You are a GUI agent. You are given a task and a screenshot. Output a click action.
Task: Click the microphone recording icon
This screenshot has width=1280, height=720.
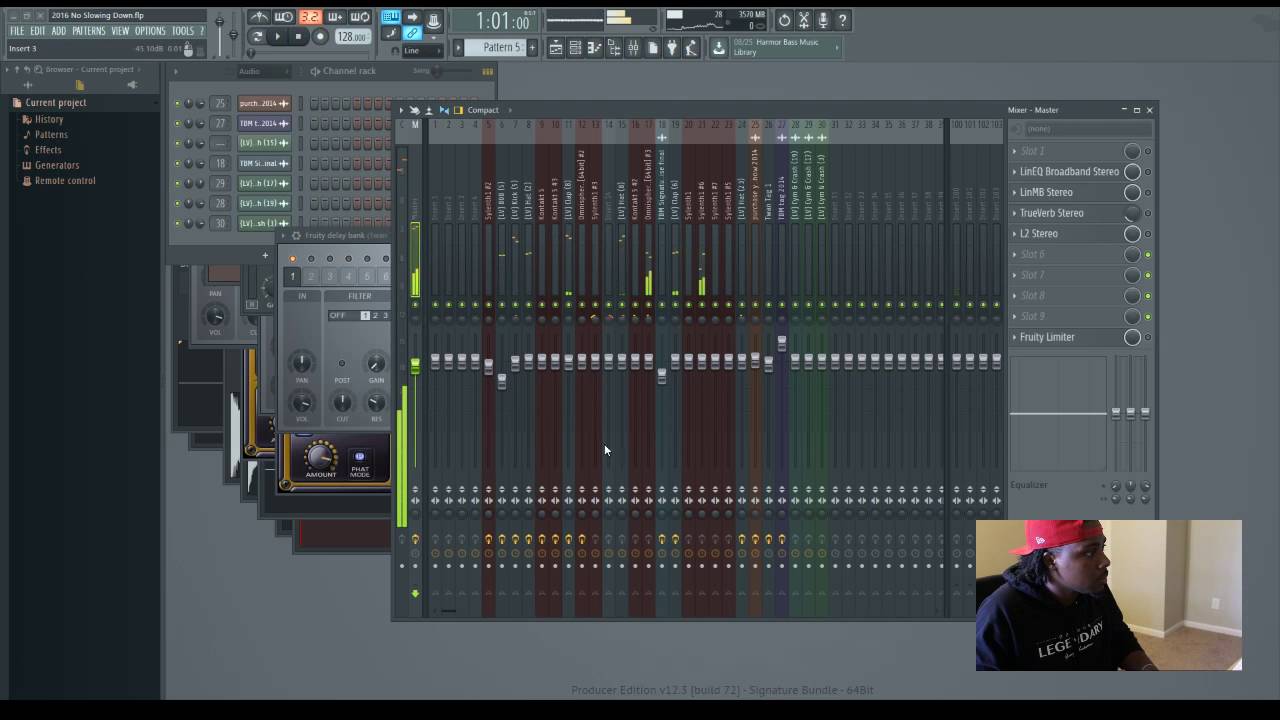click(823, 20)
